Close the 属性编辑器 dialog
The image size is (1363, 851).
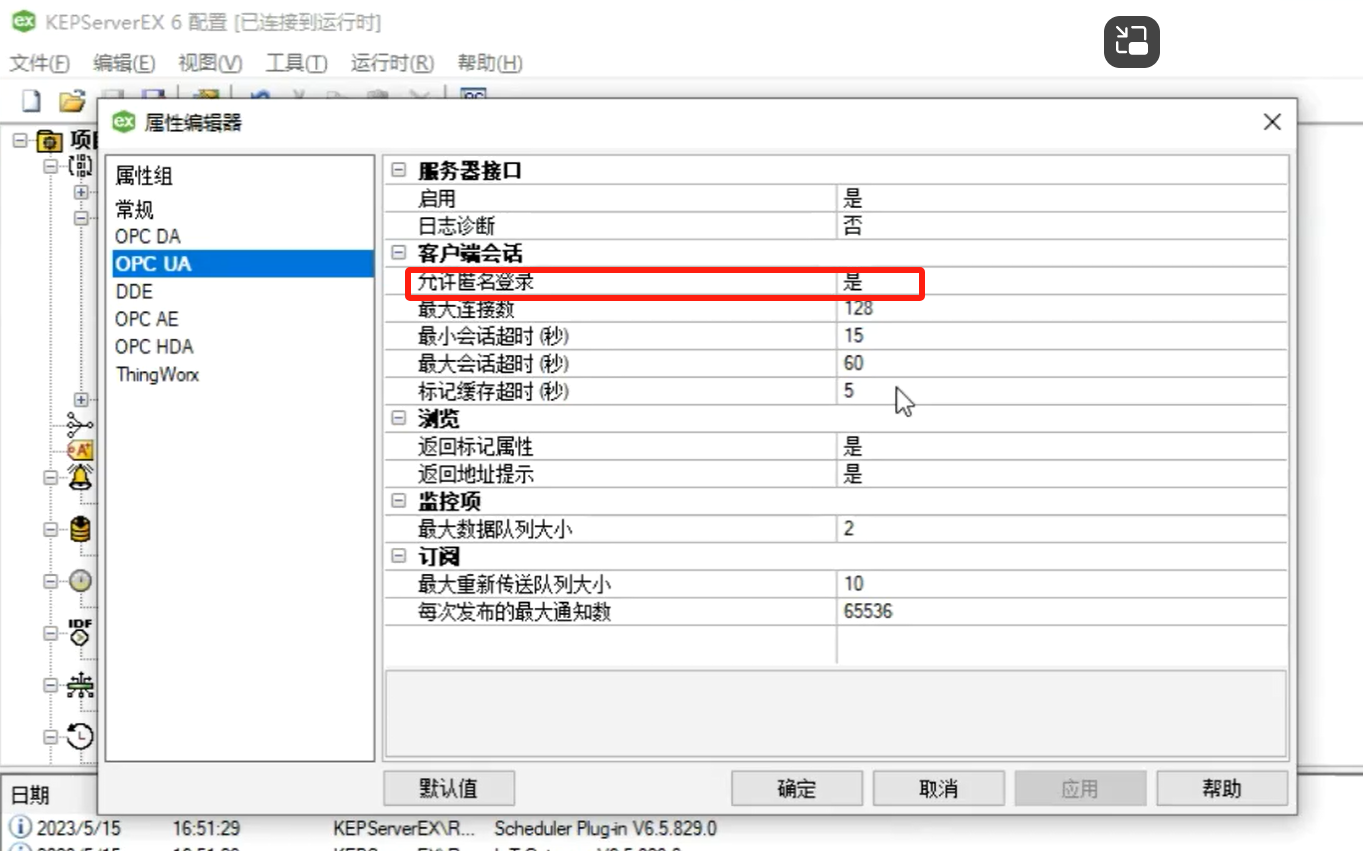[1272, 122]
